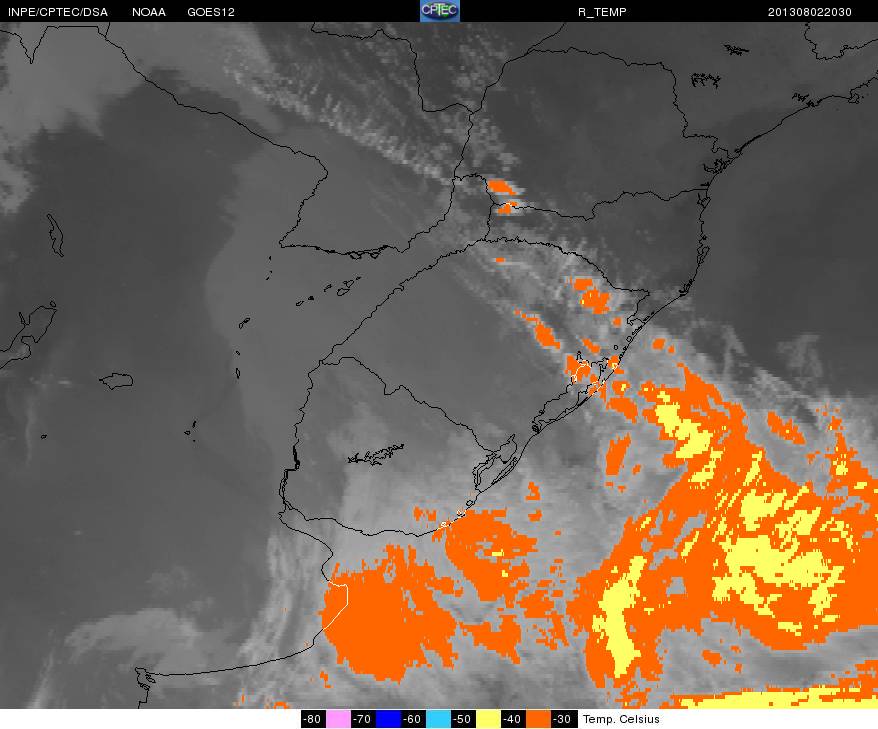Click the -30 legend value
This screenshot has height=729, width=878.
(x=563, y=719)
